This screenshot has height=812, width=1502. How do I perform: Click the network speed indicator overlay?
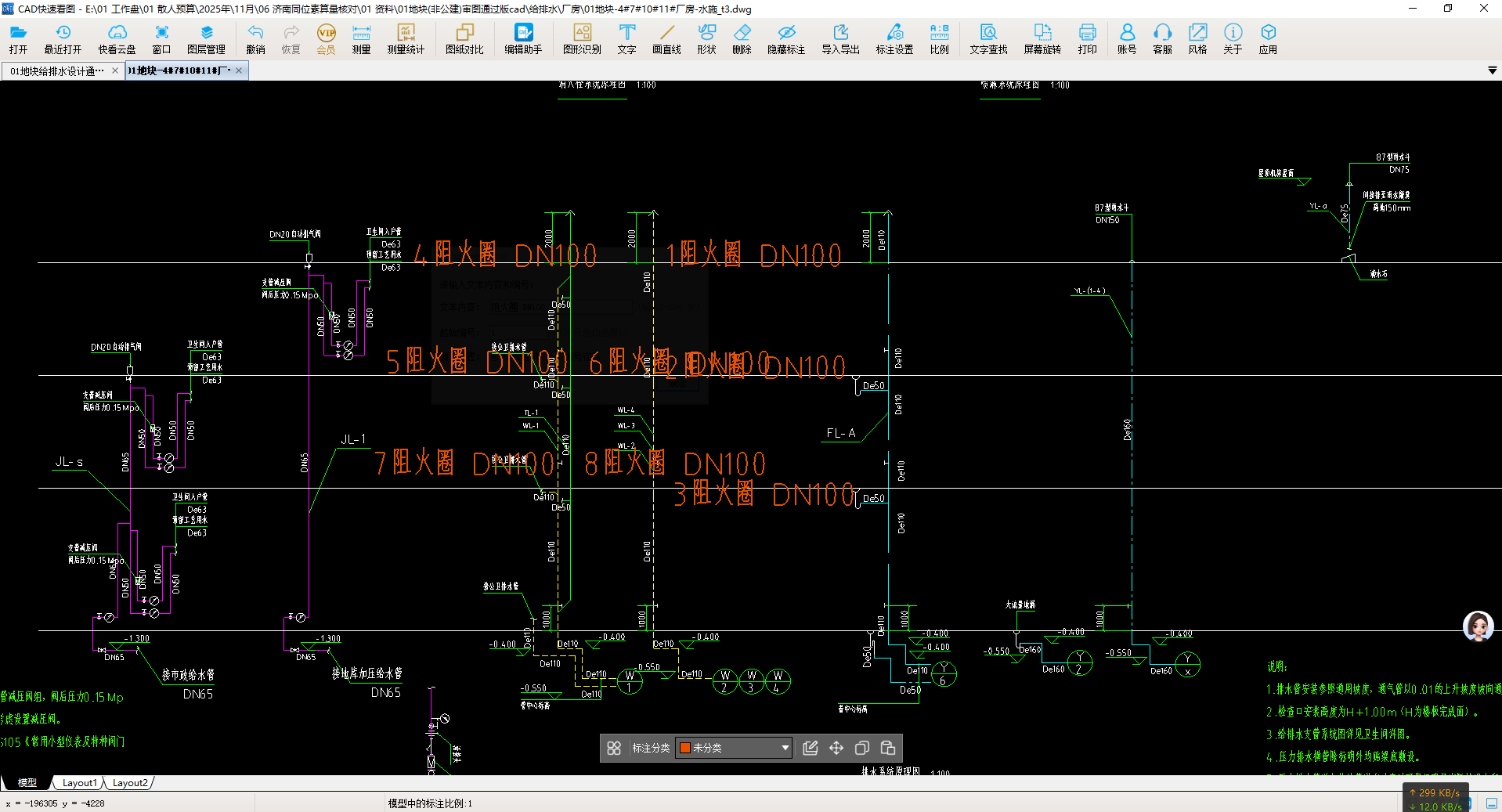[1435, 799]
